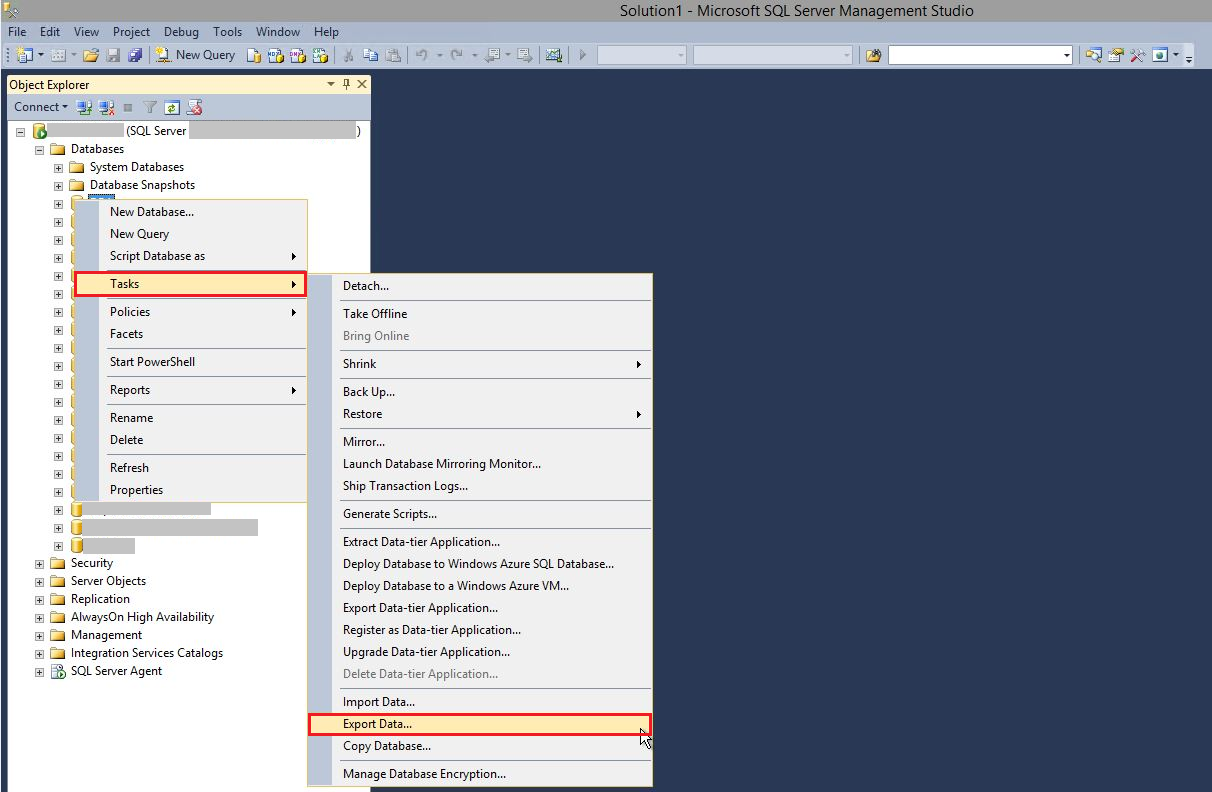Open the View menu
This screenshot has height=792, width=1212.
tap(87, 32)
